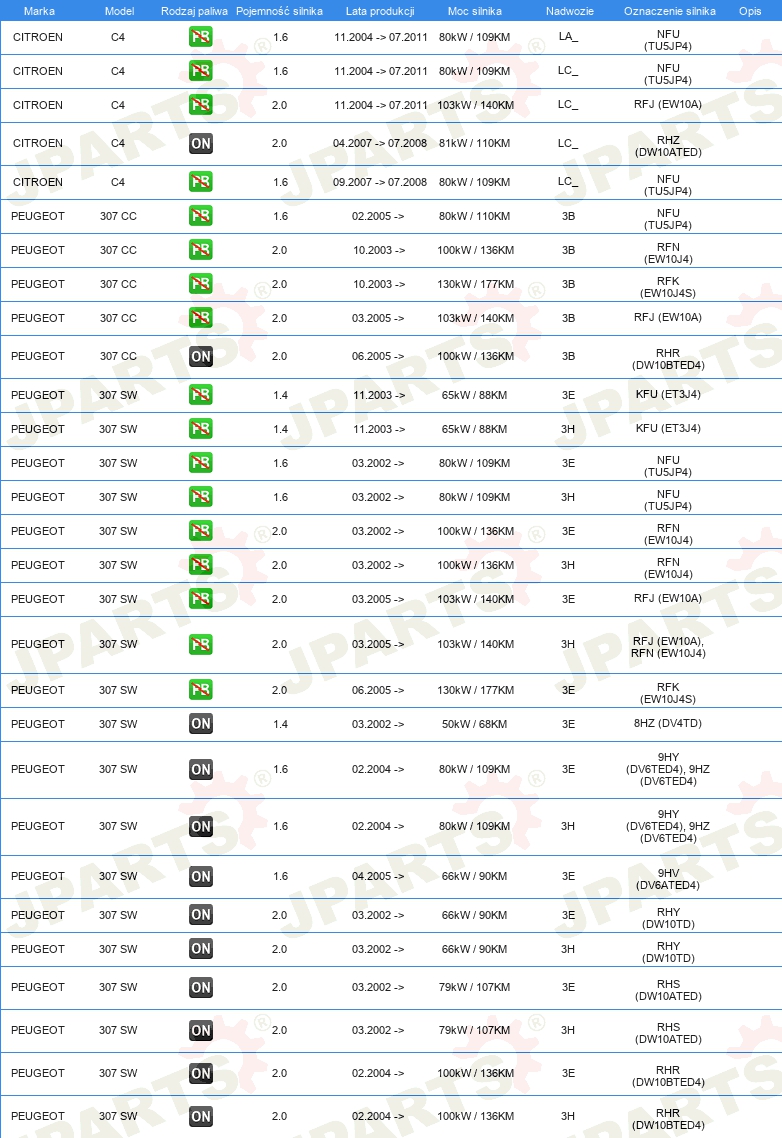Select the 81kW / 110KM power cell
Image resolution: width=782 pixels, height=1138 pixels.
coord(474,144)
